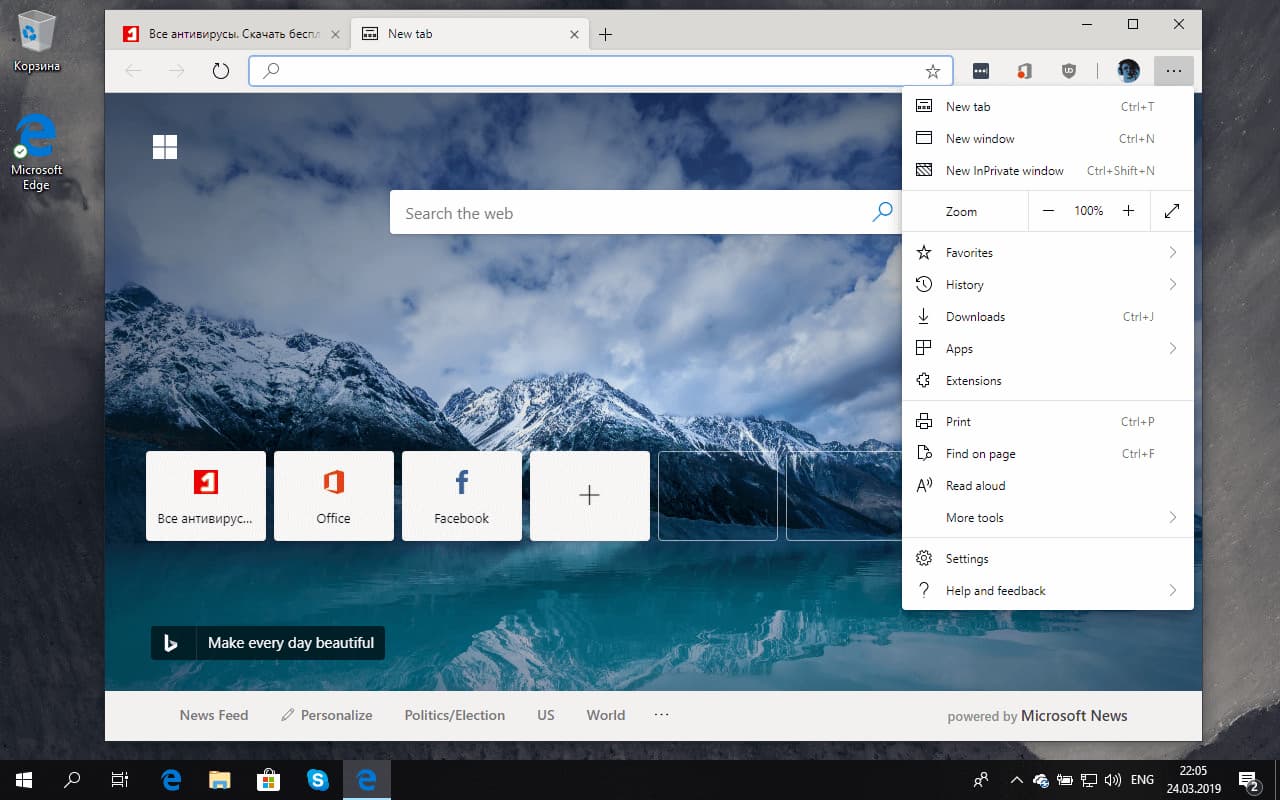This screenshot has width=1280, height=800.
Task: Open File Explorer from taskbar
Action: pos(220,780)
